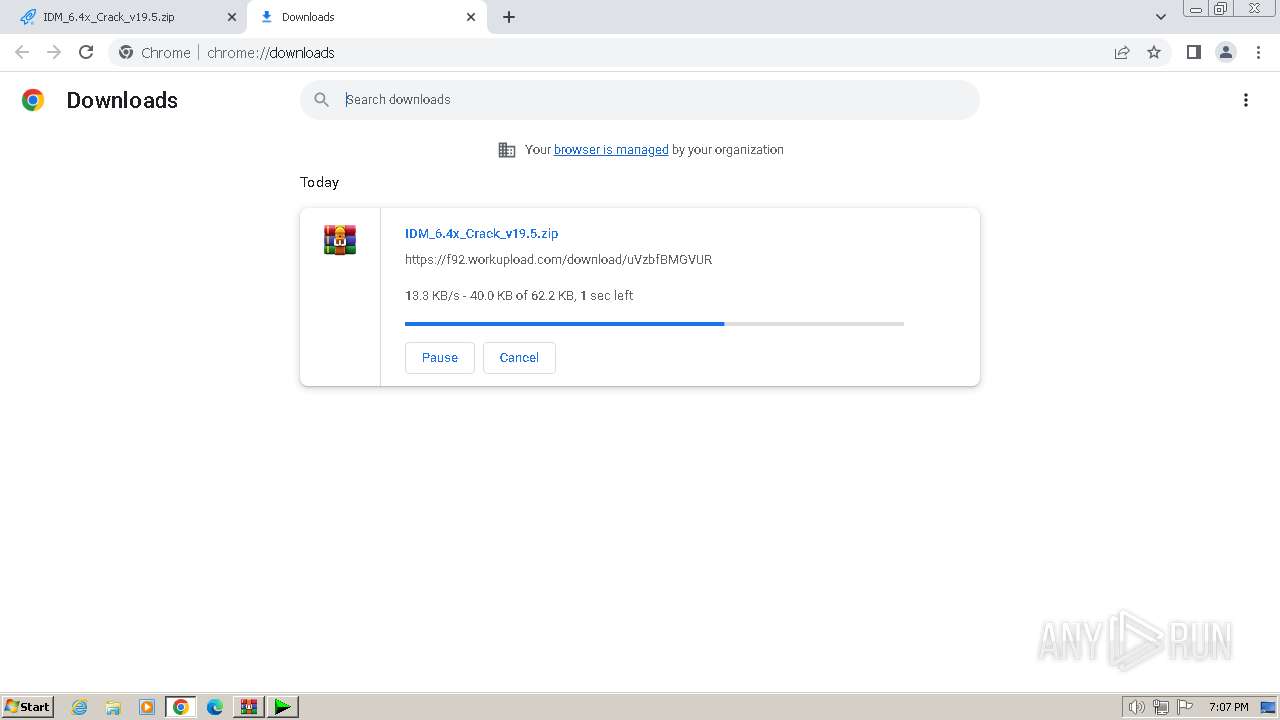
Task: Go forward using the browser forward arrow
Action: coord(54,52)
